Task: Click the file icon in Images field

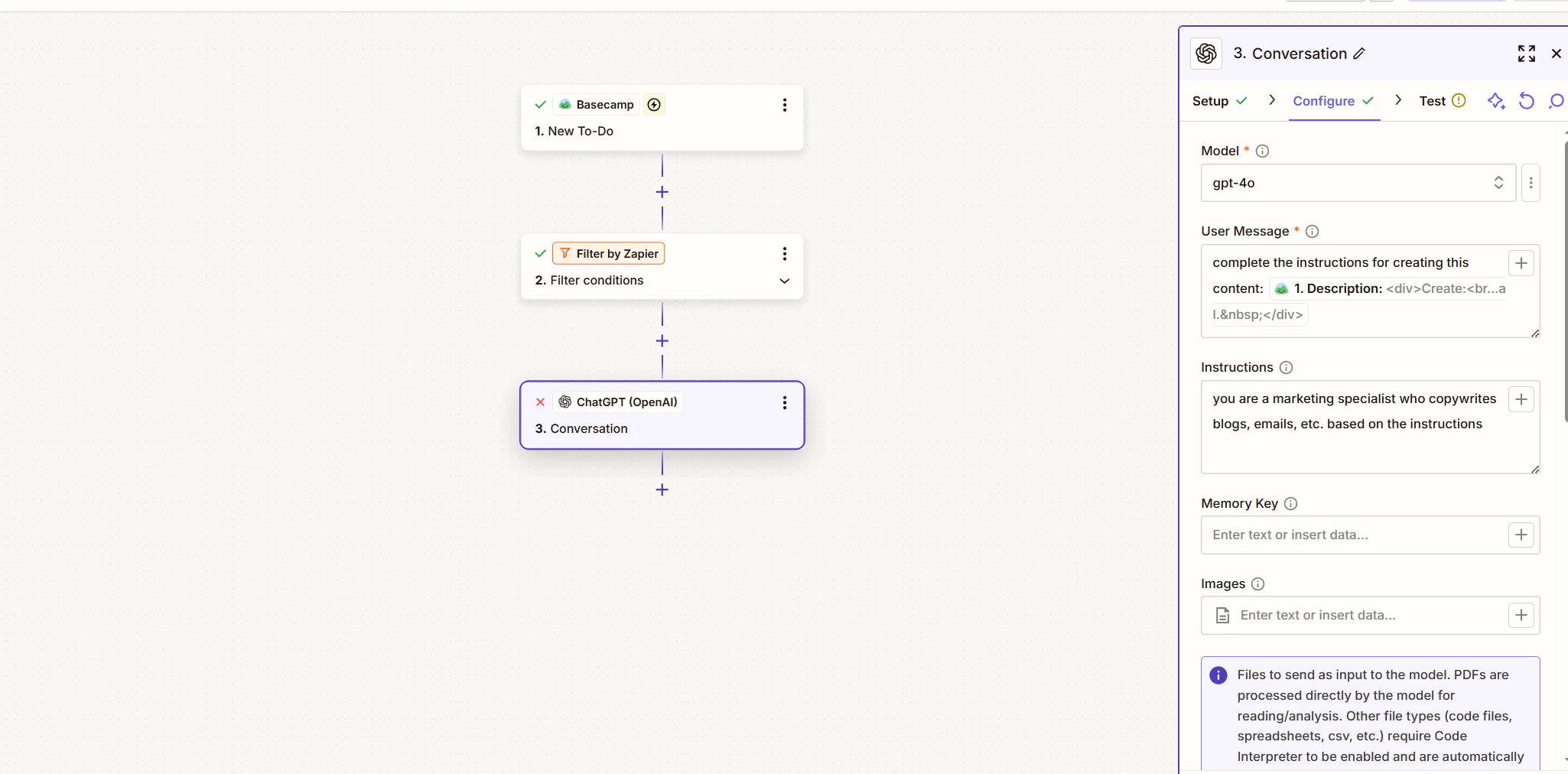Action: coord(1222,616)
